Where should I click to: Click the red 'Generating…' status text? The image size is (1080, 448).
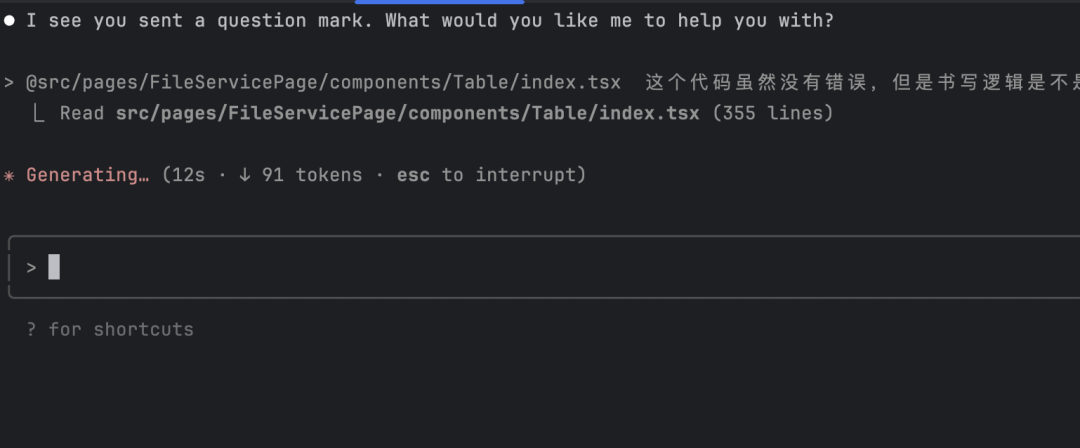pyautogui.click(x=87, y=175)
